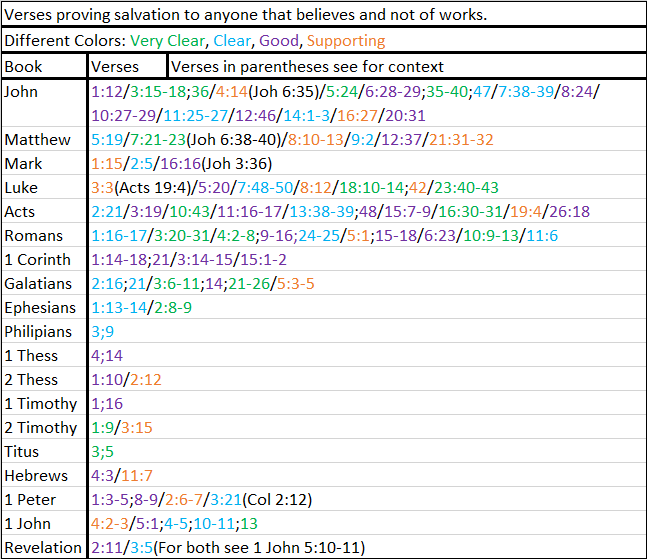The width and height of the screenshot is (647, 559).
Task: Select the 'Clear' blue legend text
Action: [x=232, y=41]
